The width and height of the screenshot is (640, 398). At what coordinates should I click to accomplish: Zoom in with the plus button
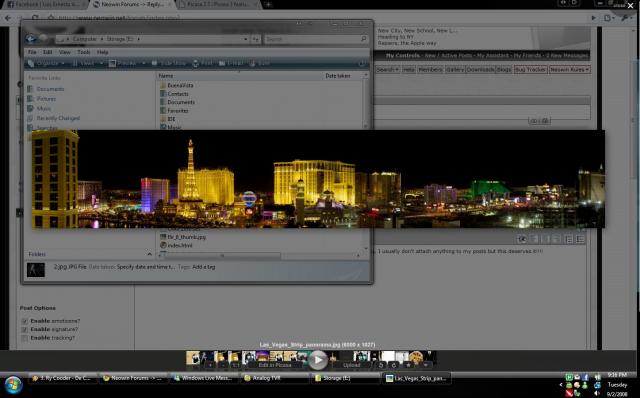click(210, 365)
